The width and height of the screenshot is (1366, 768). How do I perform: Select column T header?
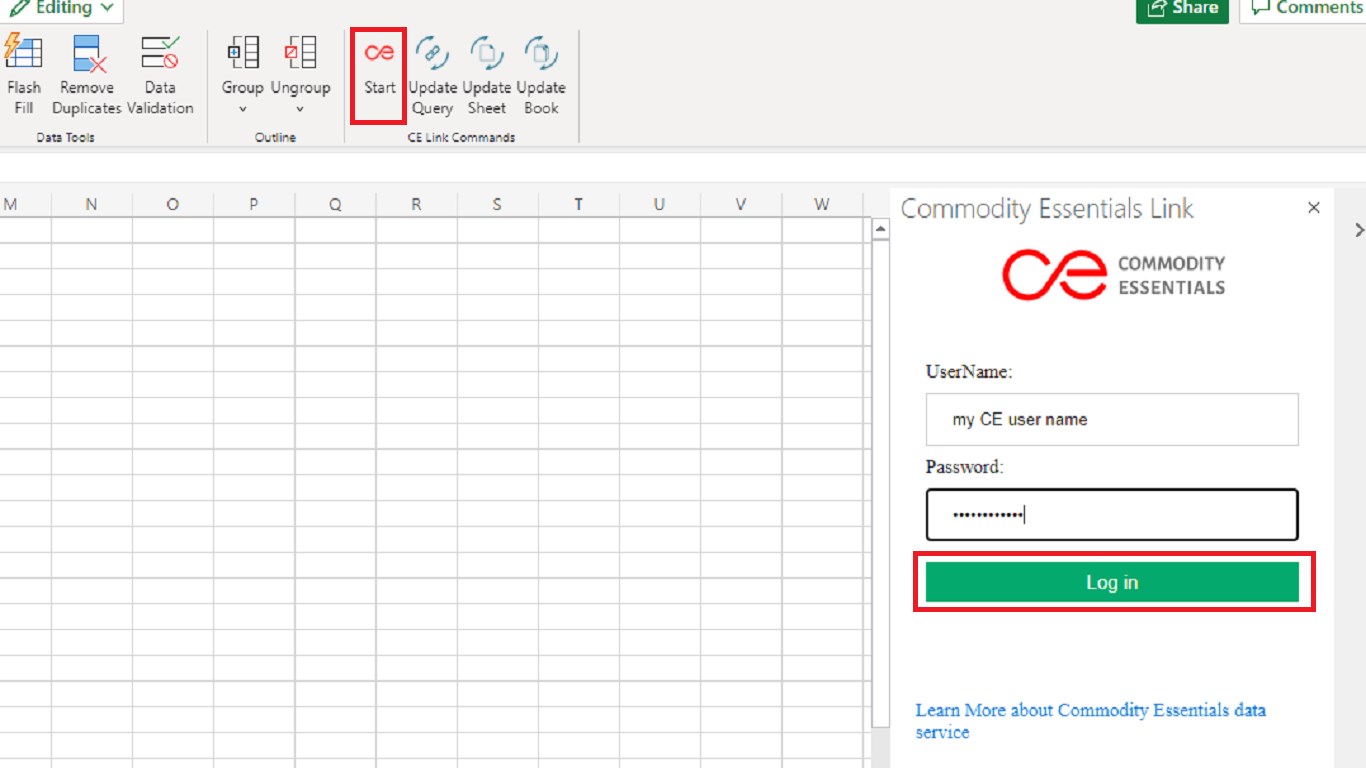578,204
